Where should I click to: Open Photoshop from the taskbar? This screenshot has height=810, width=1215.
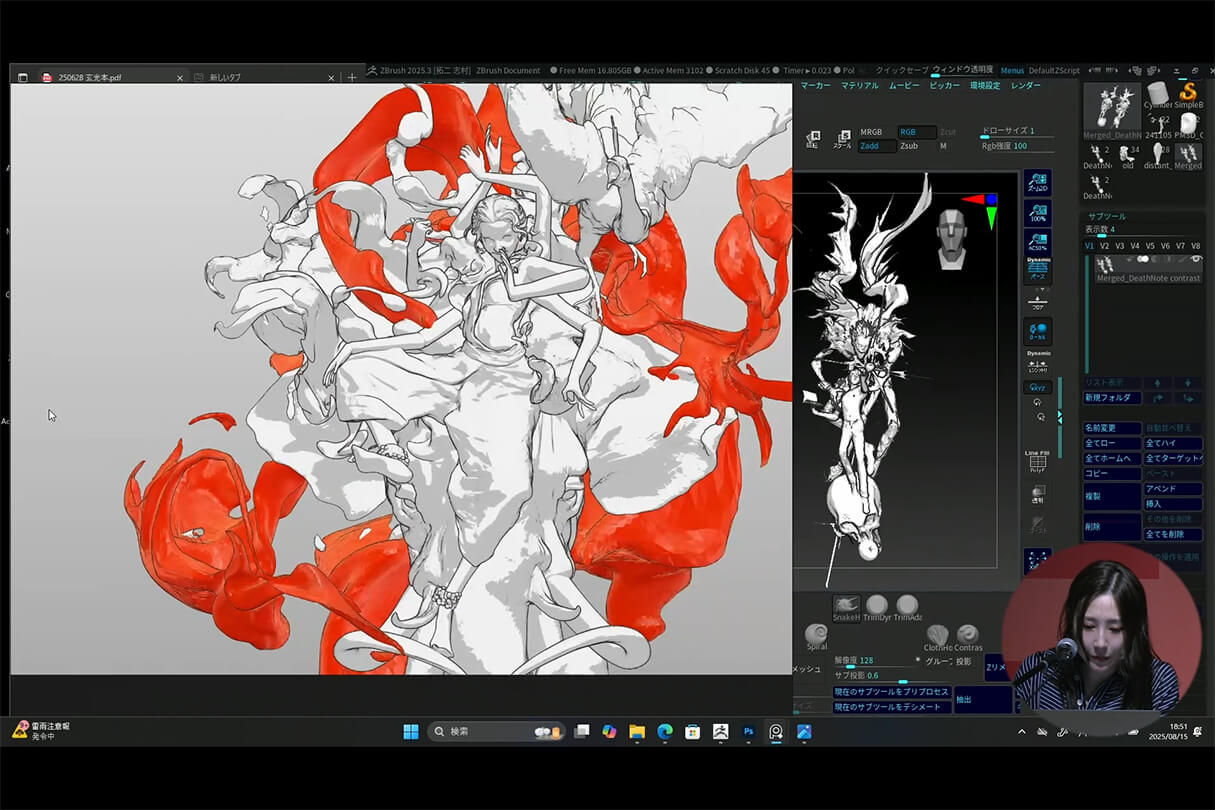(x=748, y=732)
